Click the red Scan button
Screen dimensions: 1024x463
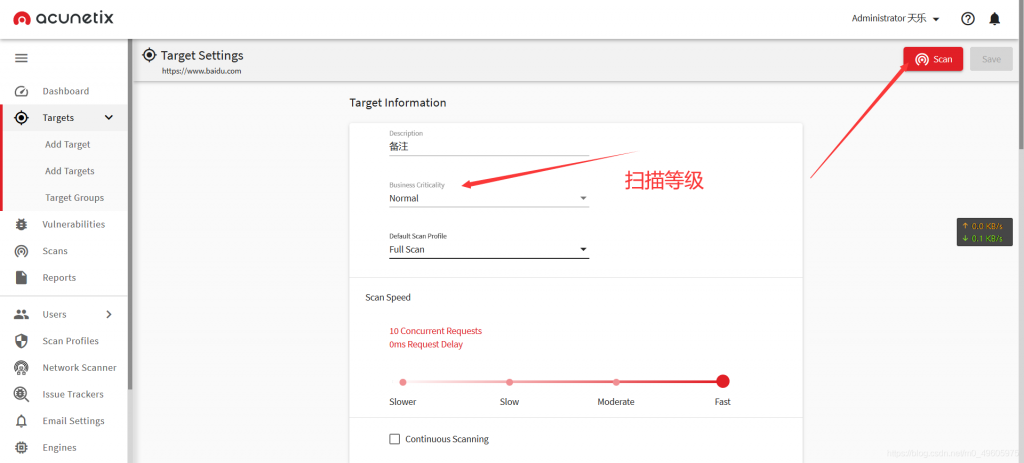tap(933, 59)
